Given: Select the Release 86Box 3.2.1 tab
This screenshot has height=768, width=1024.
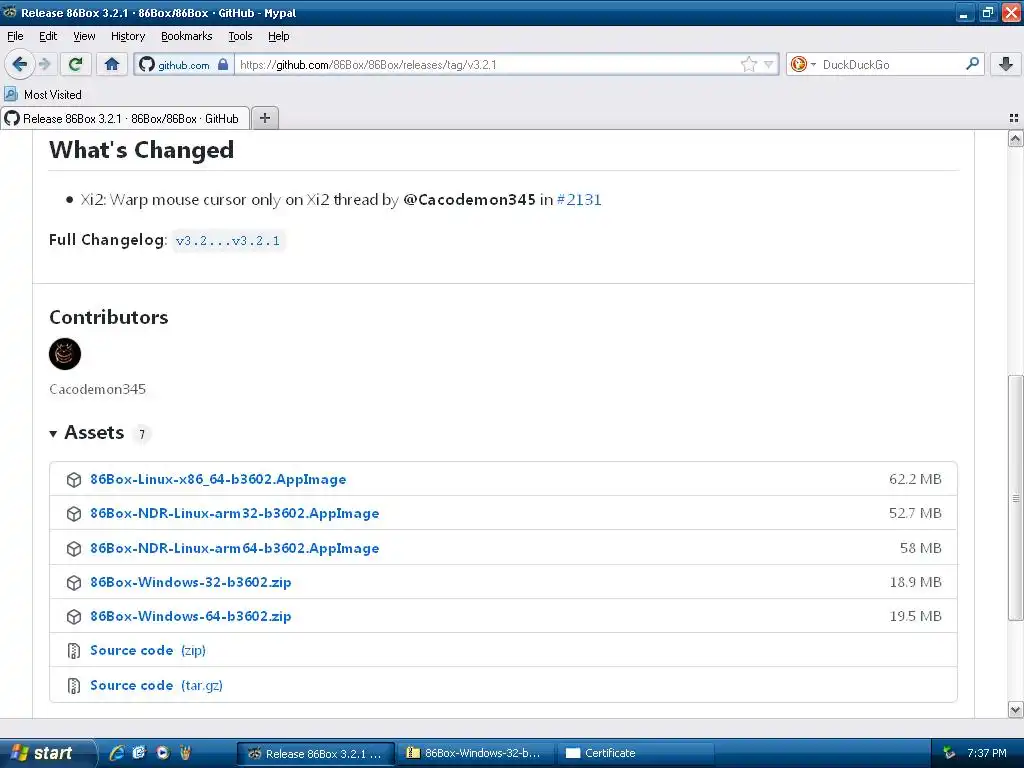Looking at the screenshot, I should (125, 118).
